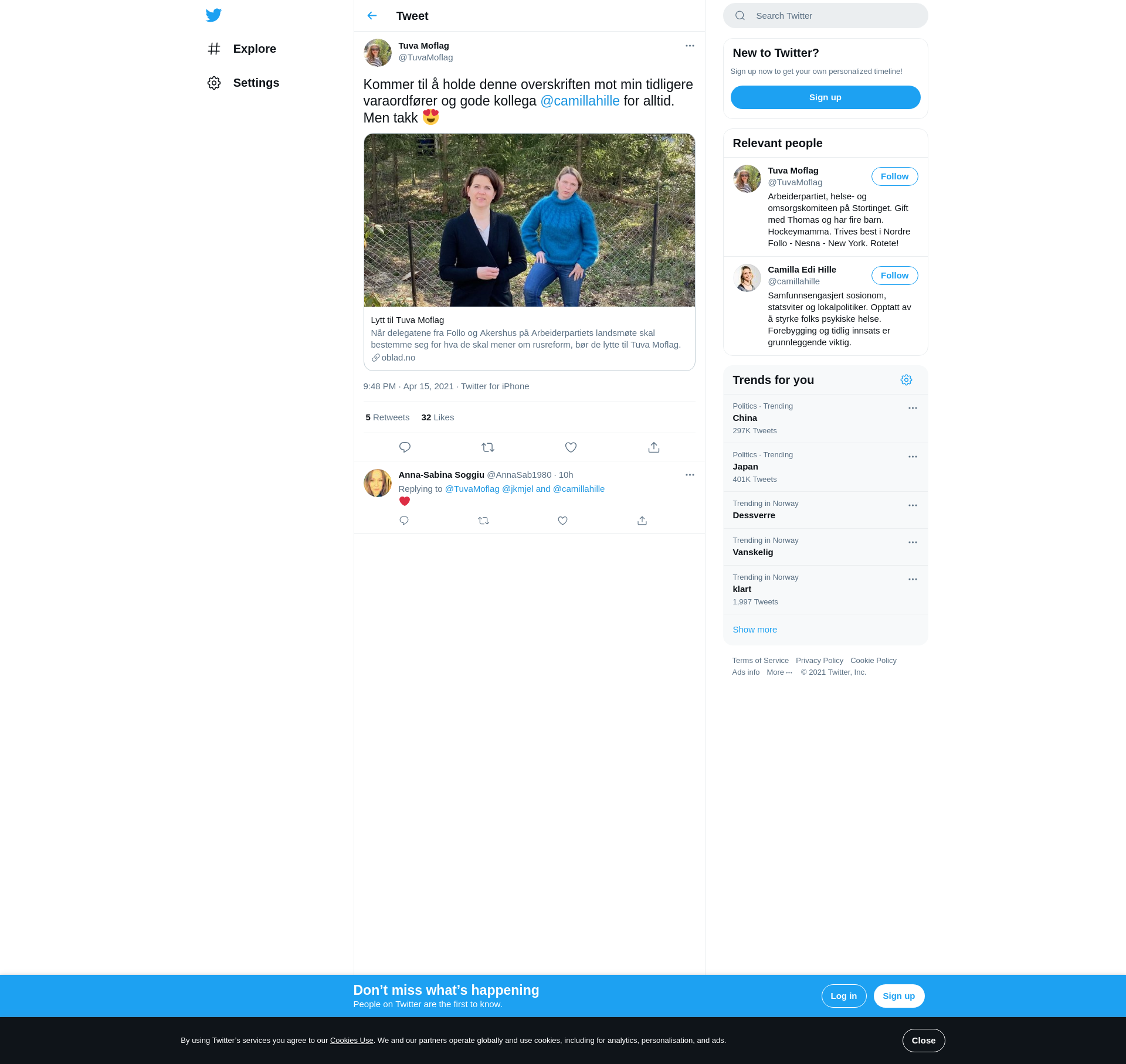Open options for the China trend

[913, 408]
